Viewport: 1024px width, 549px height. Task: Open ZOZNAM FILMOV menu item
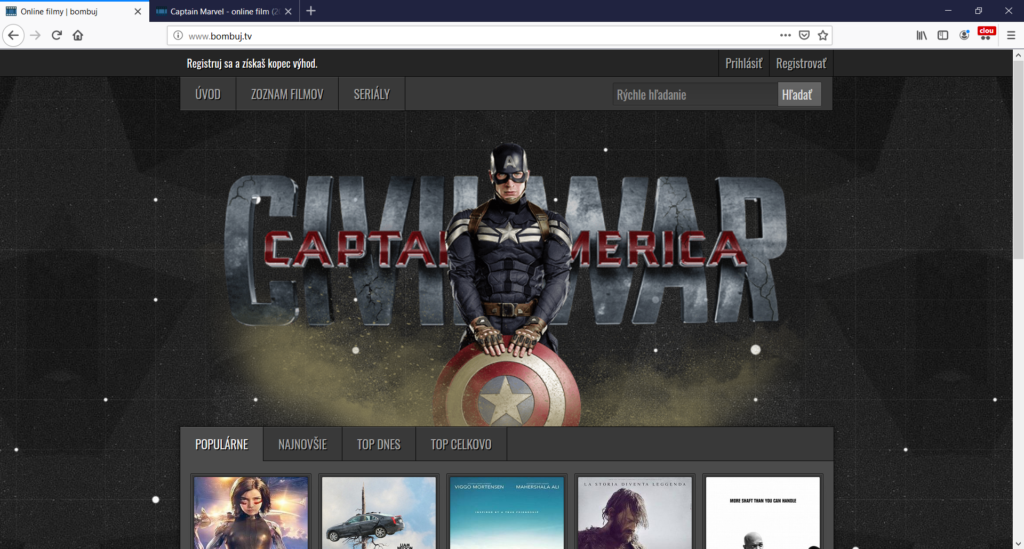(x=287, y=94)
